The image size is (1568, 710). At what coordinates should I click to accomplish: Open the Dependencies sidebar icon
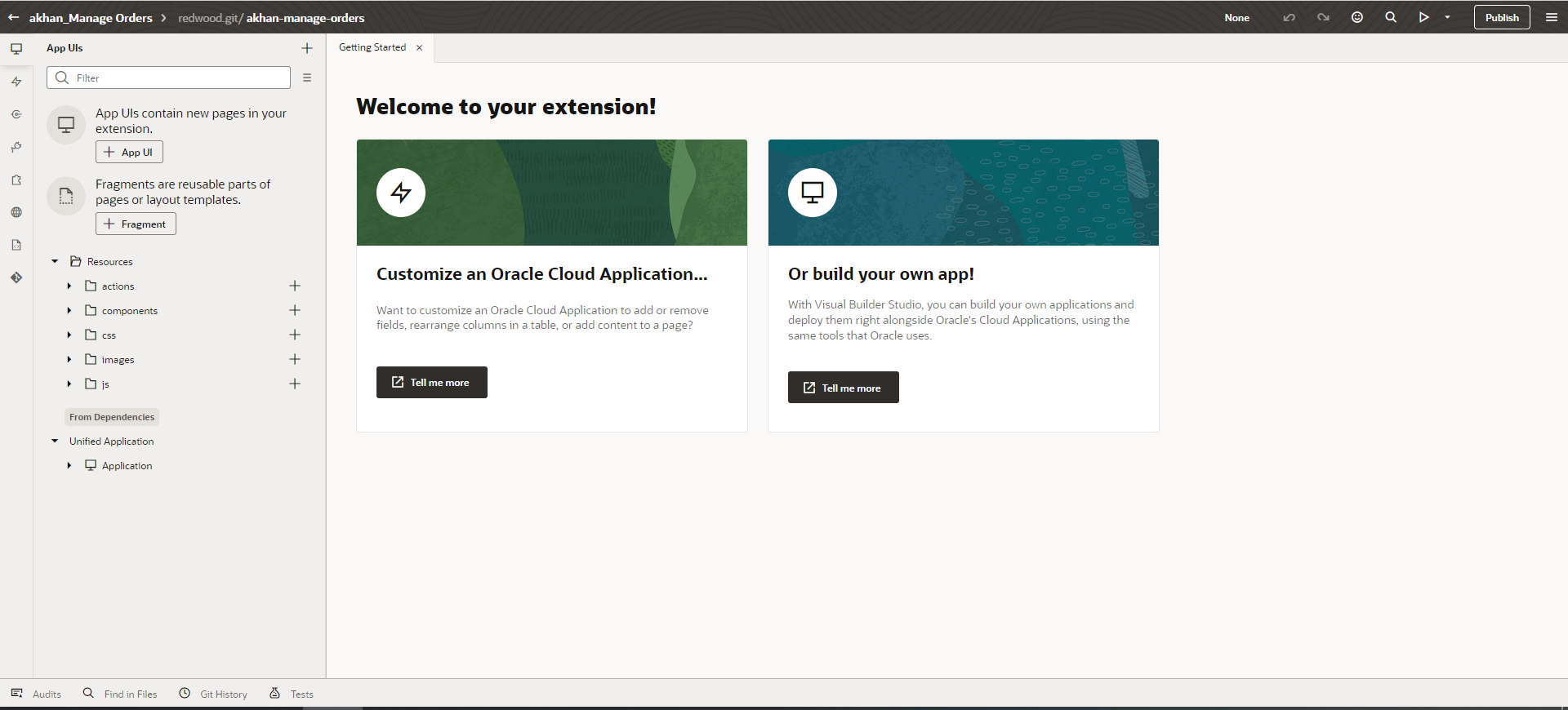pos(16,147)
